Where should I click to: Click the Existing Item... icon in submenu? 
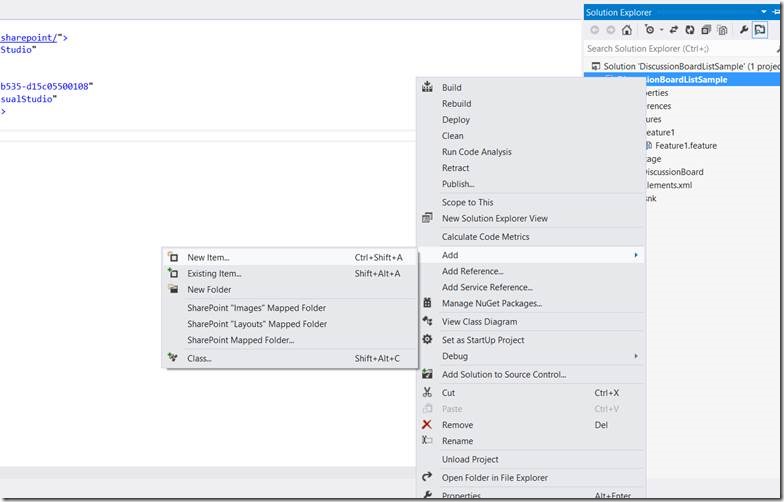coord(173,272)
